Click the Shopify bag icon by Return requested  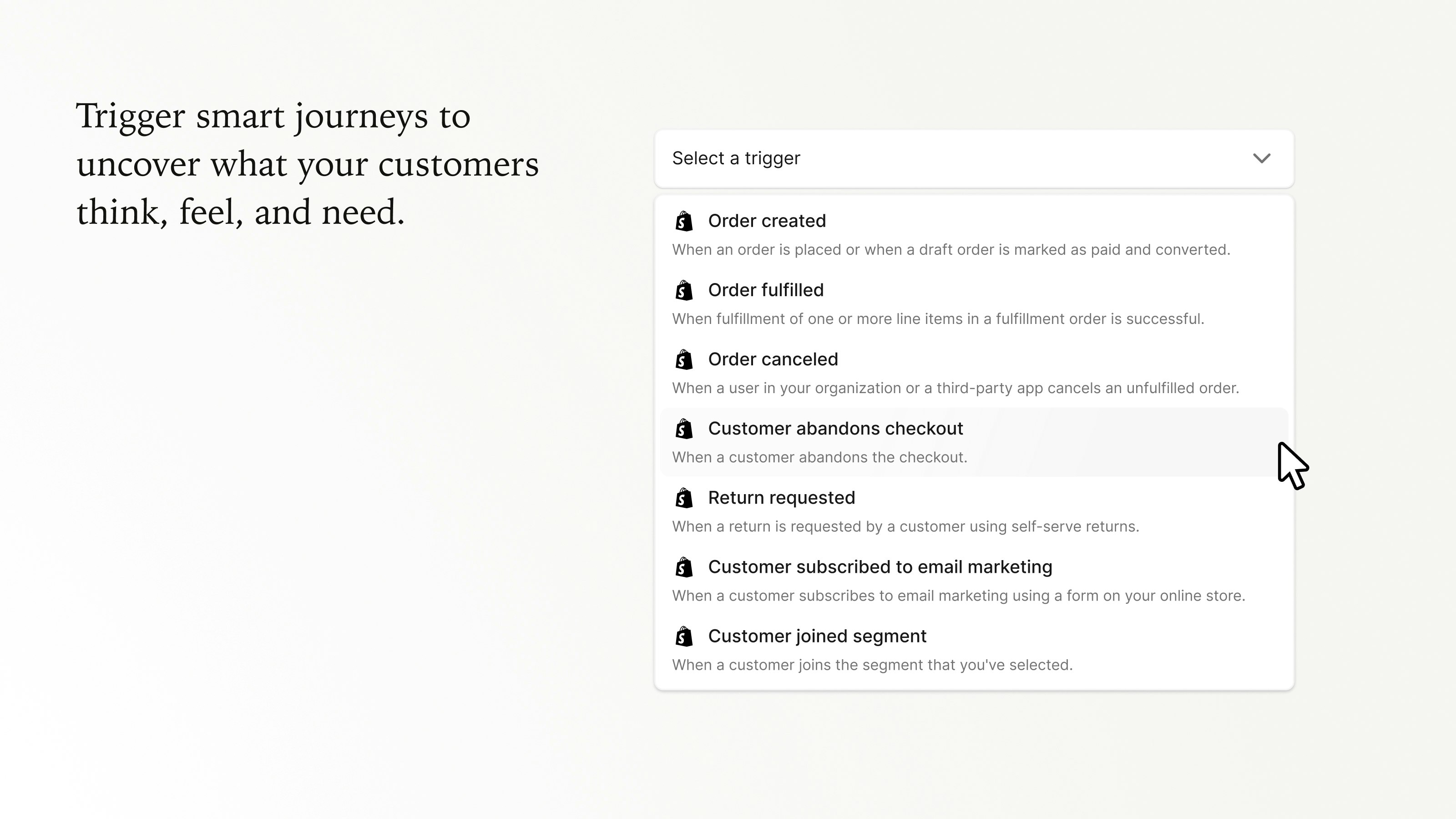[684, 498]
